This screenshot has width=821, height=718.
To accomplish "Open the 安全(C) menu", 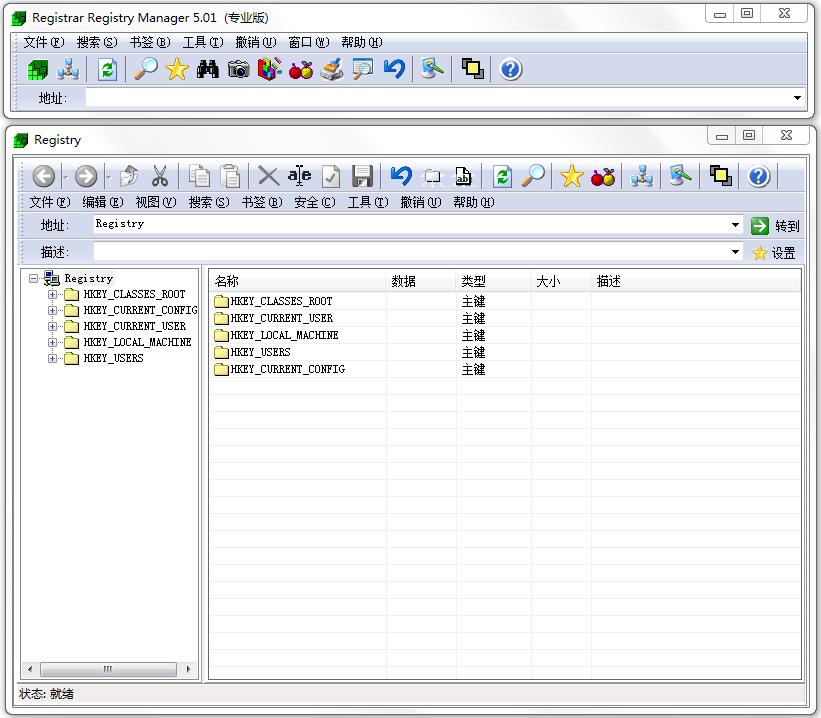I will click(314, 202).
